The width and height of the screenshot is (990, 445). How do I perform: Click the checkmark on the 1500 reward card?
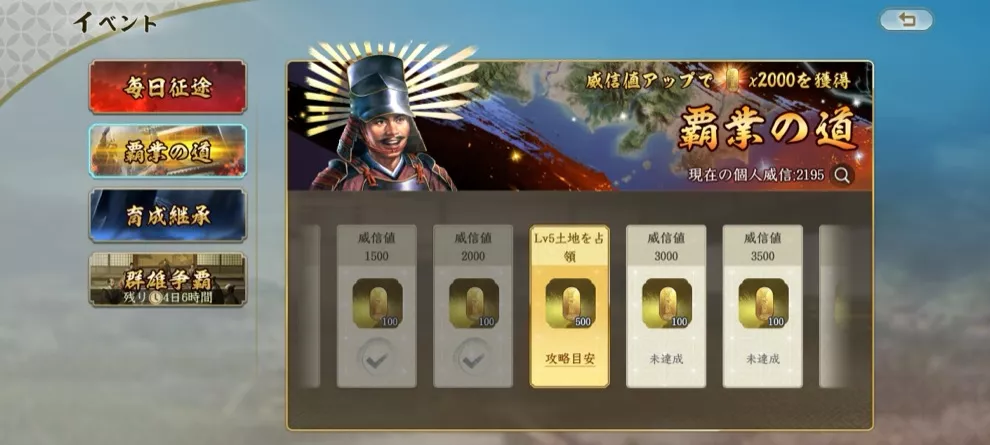(x=377, y=359)
